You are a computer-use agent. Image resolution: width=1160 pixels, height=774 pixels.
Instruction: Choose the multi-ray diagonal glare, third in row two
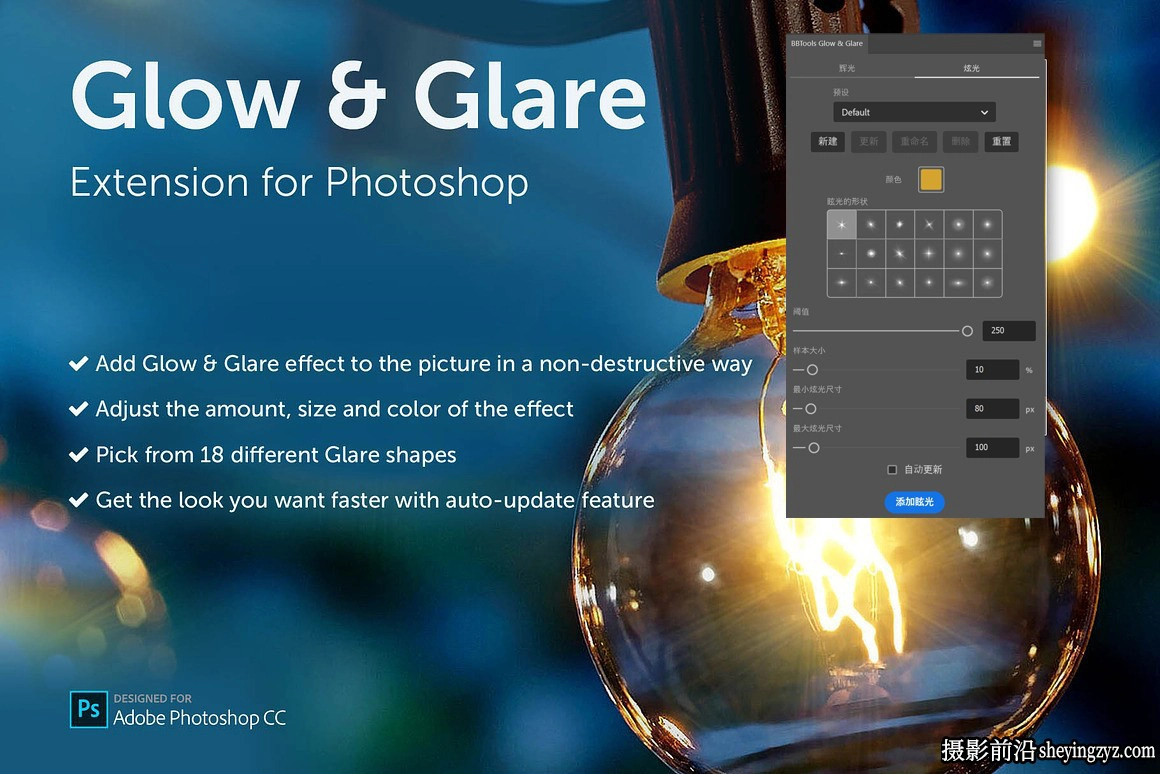click(900, 254)
